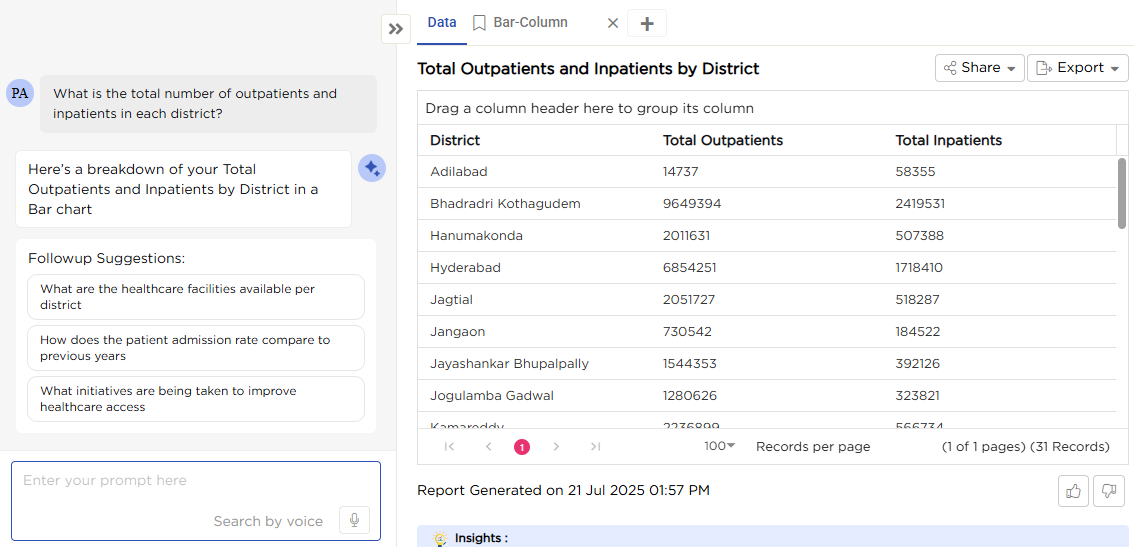This screenshot has height=547, width=1140.
Task: Click the PA user avatar
Action: 20,93
